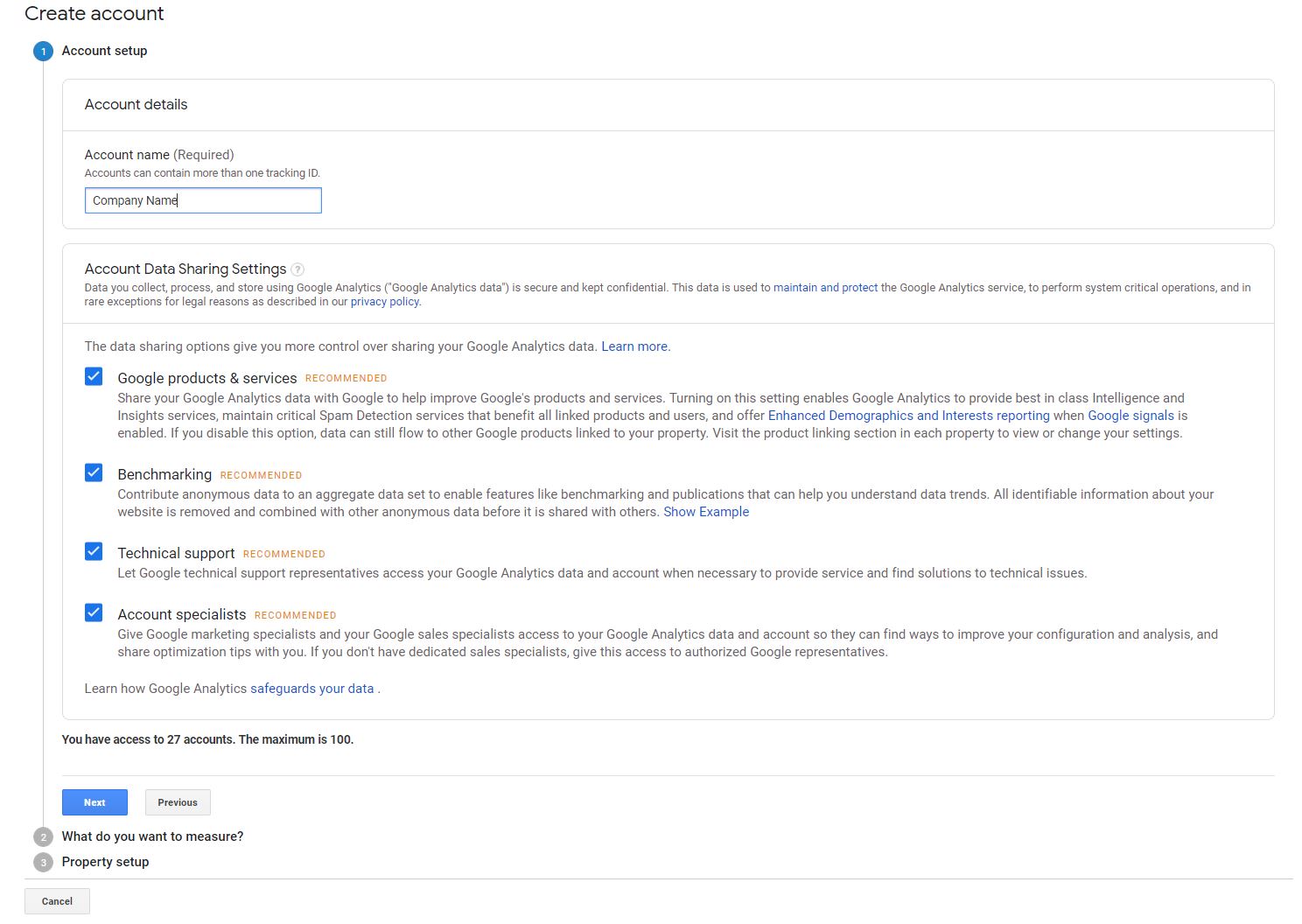Click the step 3 circle icon
The height and width of the screenshot is (924, 1302).
point(43,863)
